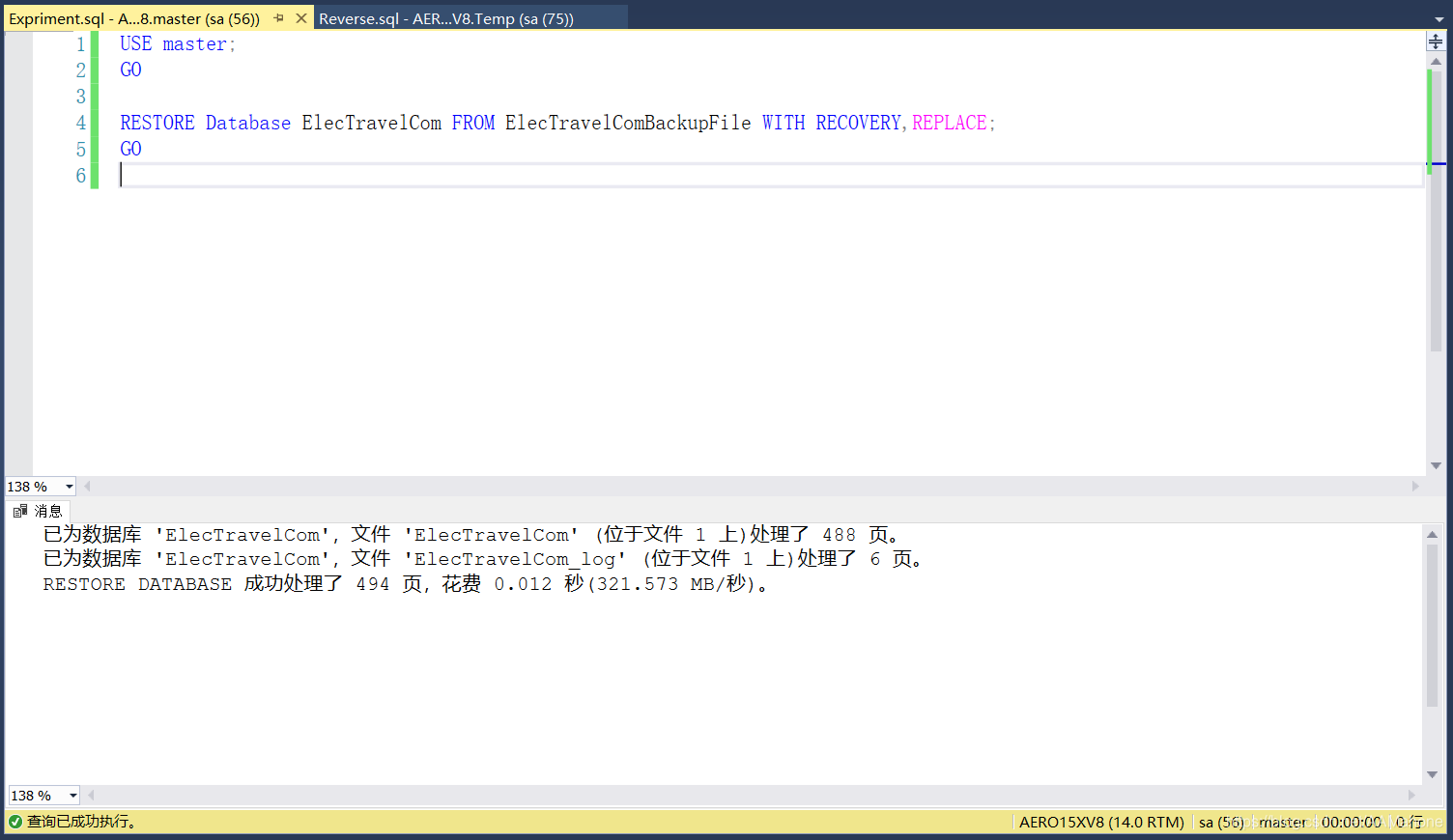Image resolution: width=1453 pixels, height=840 pixels.
Task: Open the messages pane zoom dropdown
Action: pyautogui.click(x=72, y=796)
